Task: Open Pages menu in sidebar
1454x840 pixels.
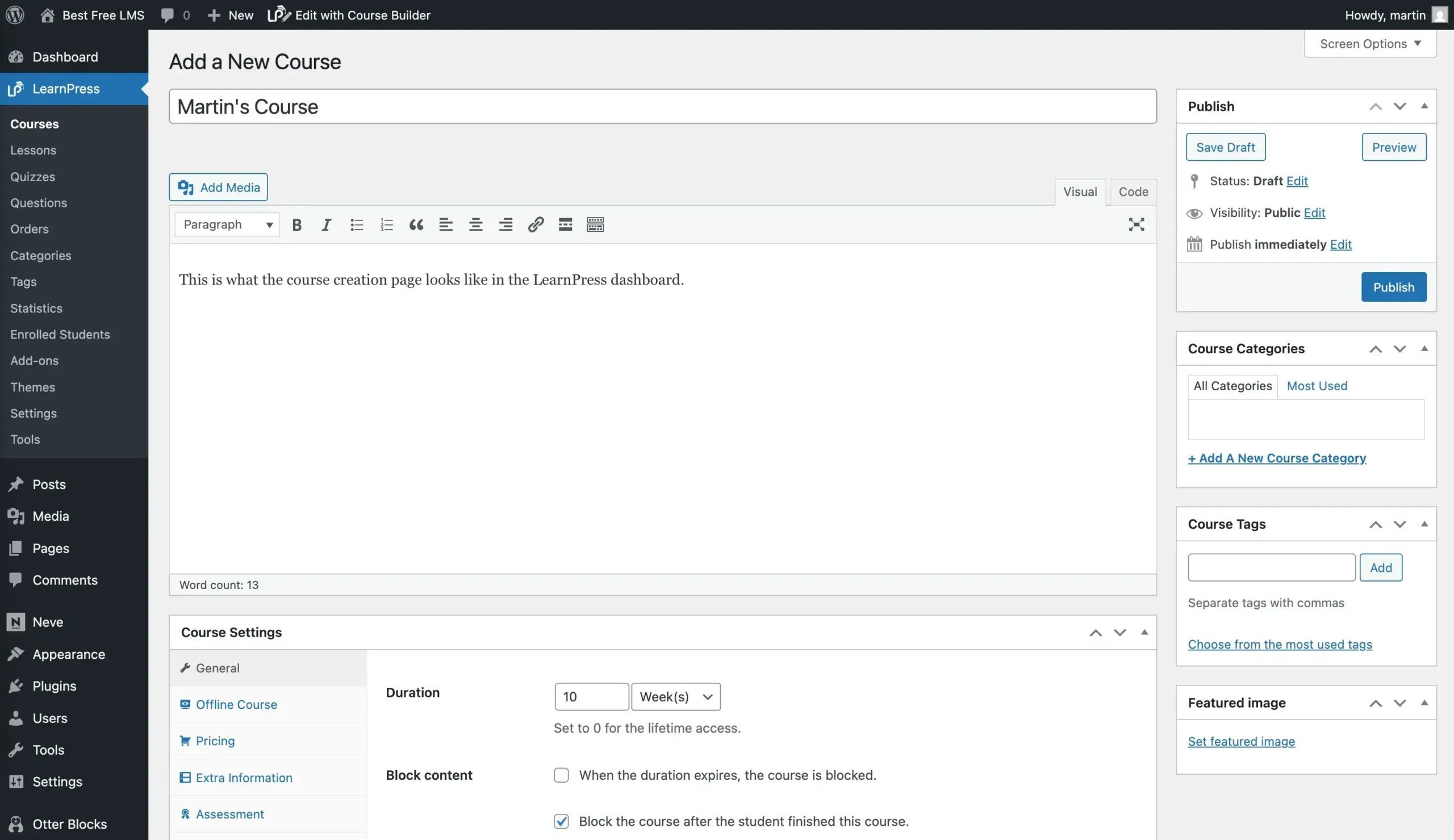Action: tap(74, 548)
